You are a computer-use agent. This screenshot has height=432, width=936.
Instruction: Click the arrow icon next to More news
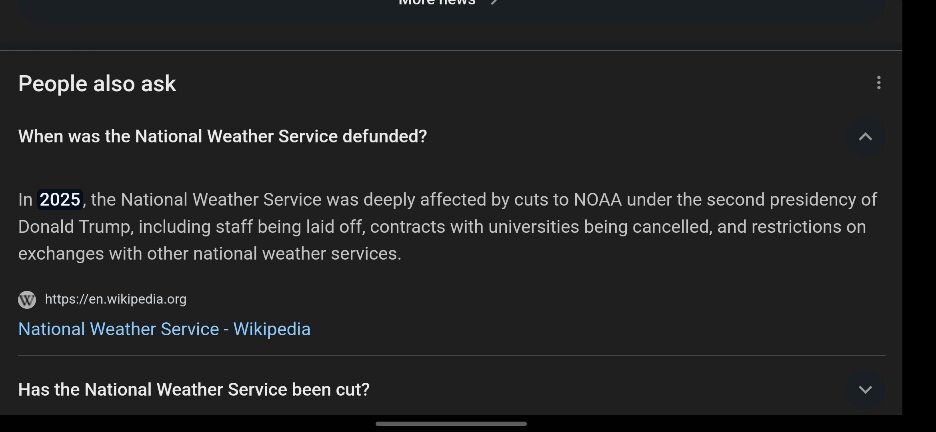coord(494,2)
